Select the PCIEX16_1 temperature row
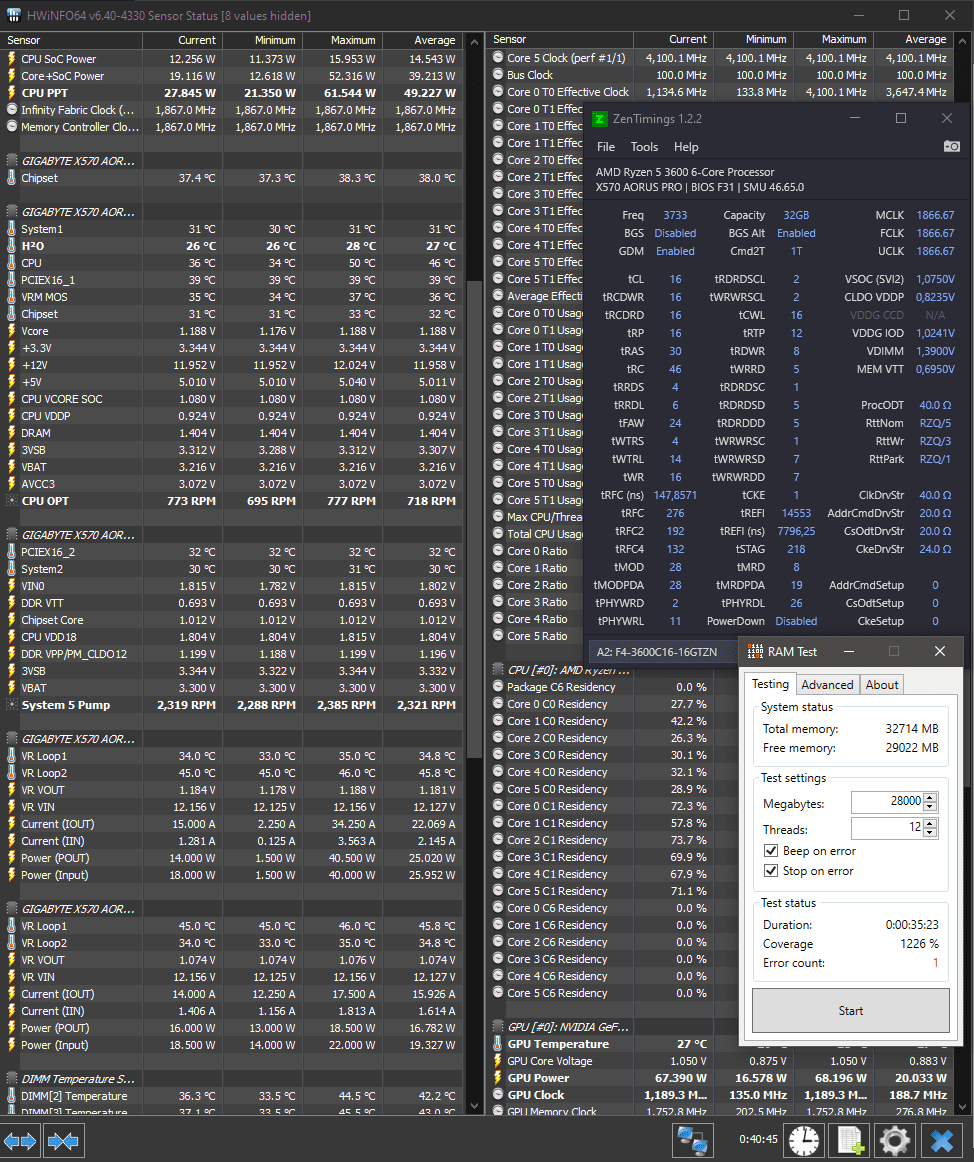 pyautogui.click(x=233, y=280)
